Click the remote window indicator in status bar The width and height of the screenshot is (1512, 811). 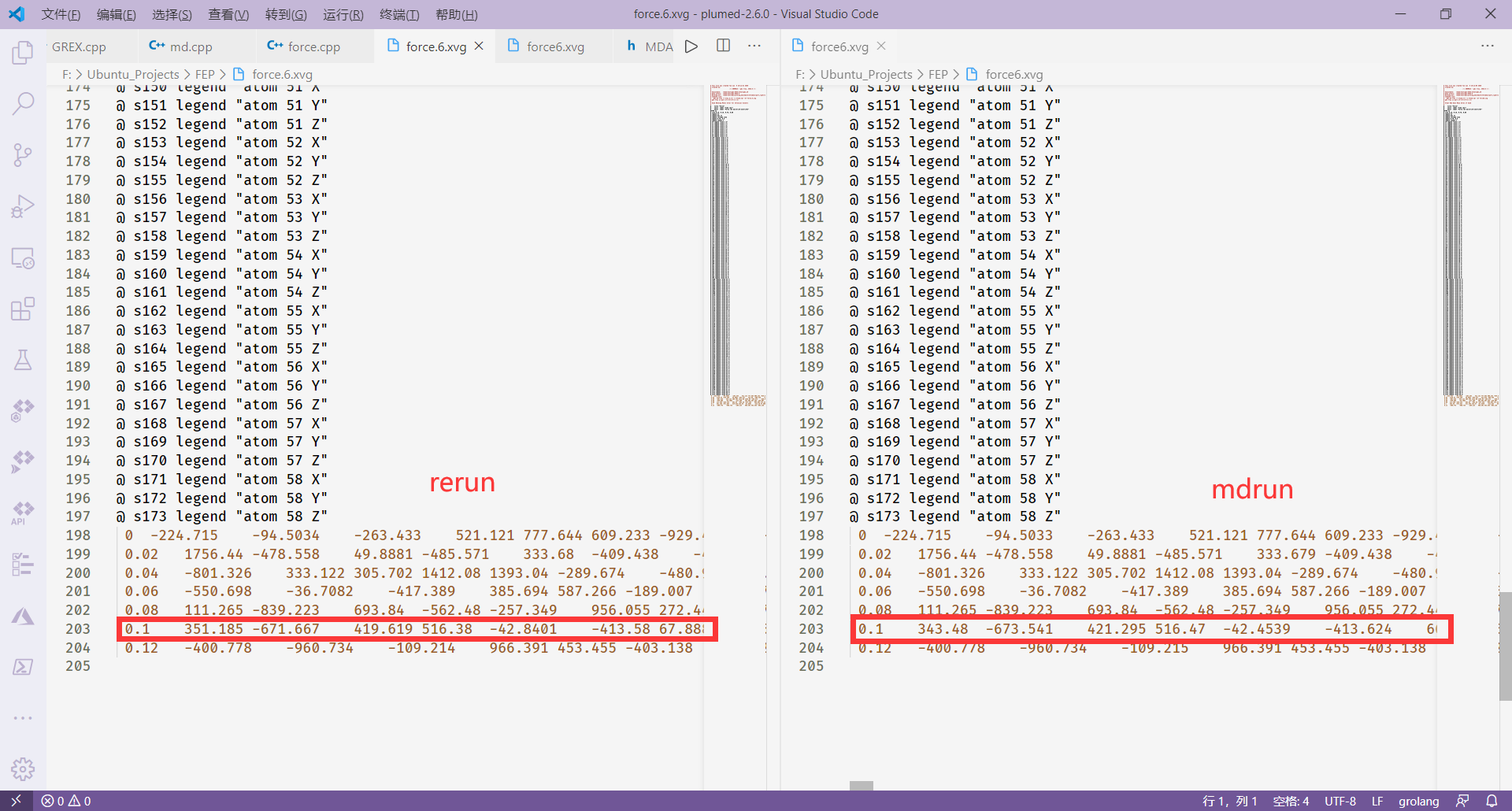pyautogui.click(x=16, y=800)
